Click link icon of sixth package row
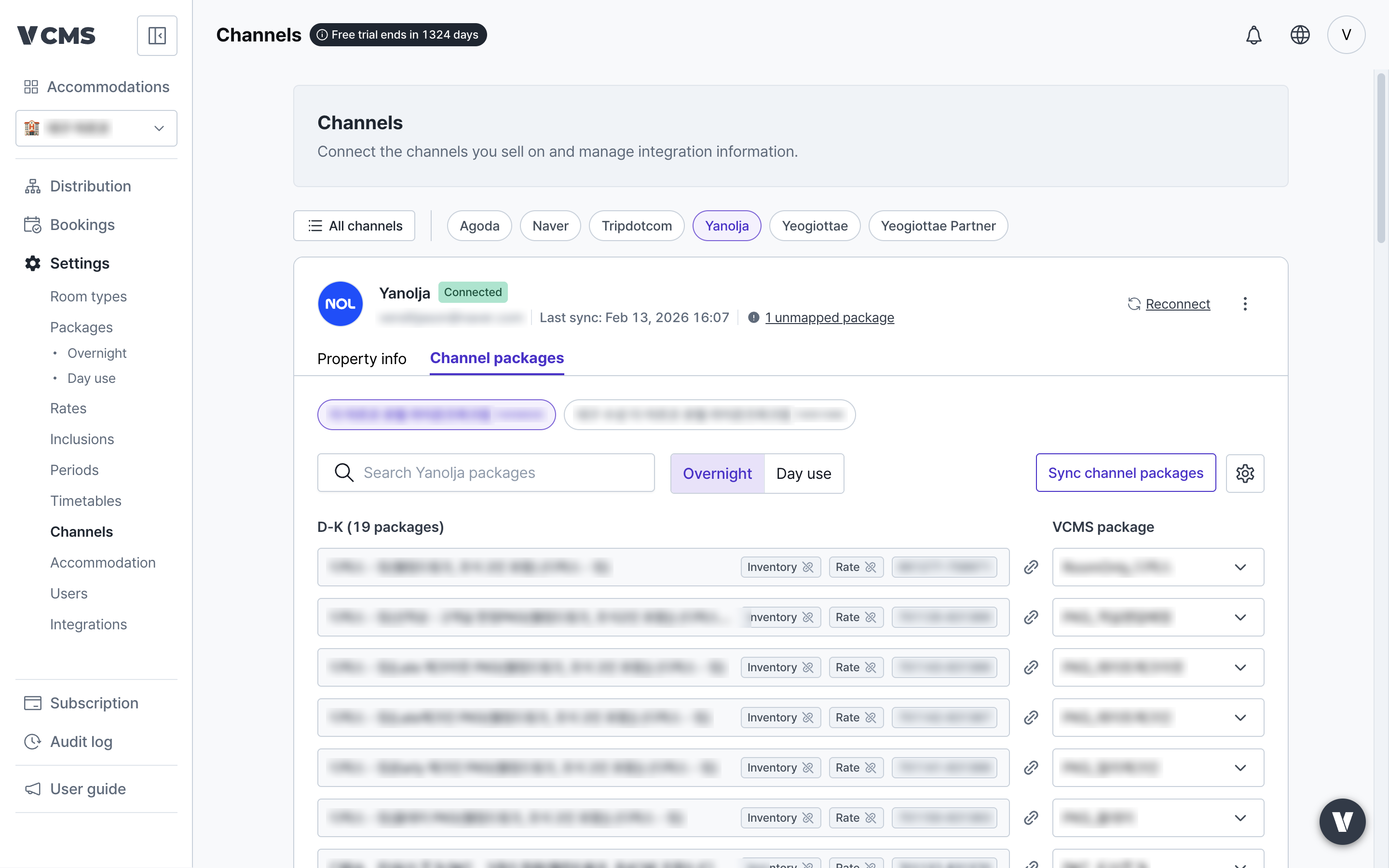This screenshot has width=1389, height=868. coord(1031,817)
